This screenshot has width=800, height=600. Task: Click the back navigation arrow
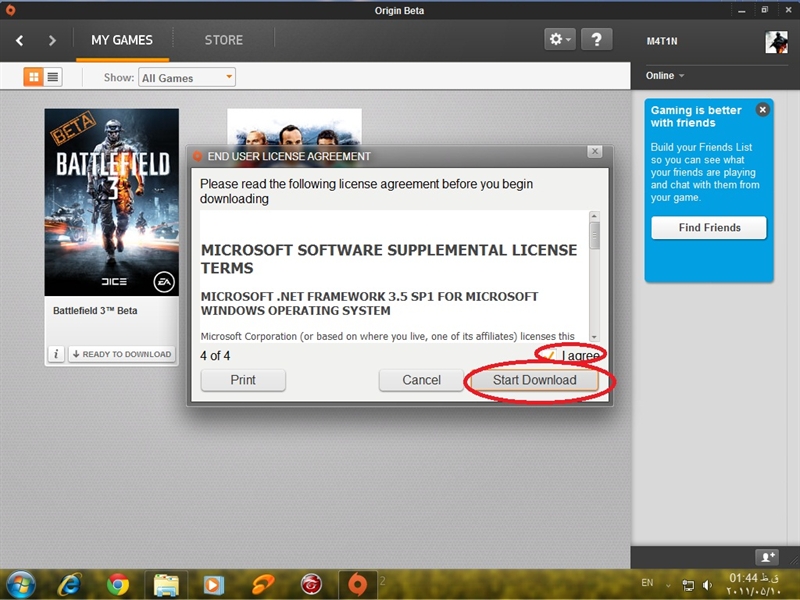[x=20, y=41]
